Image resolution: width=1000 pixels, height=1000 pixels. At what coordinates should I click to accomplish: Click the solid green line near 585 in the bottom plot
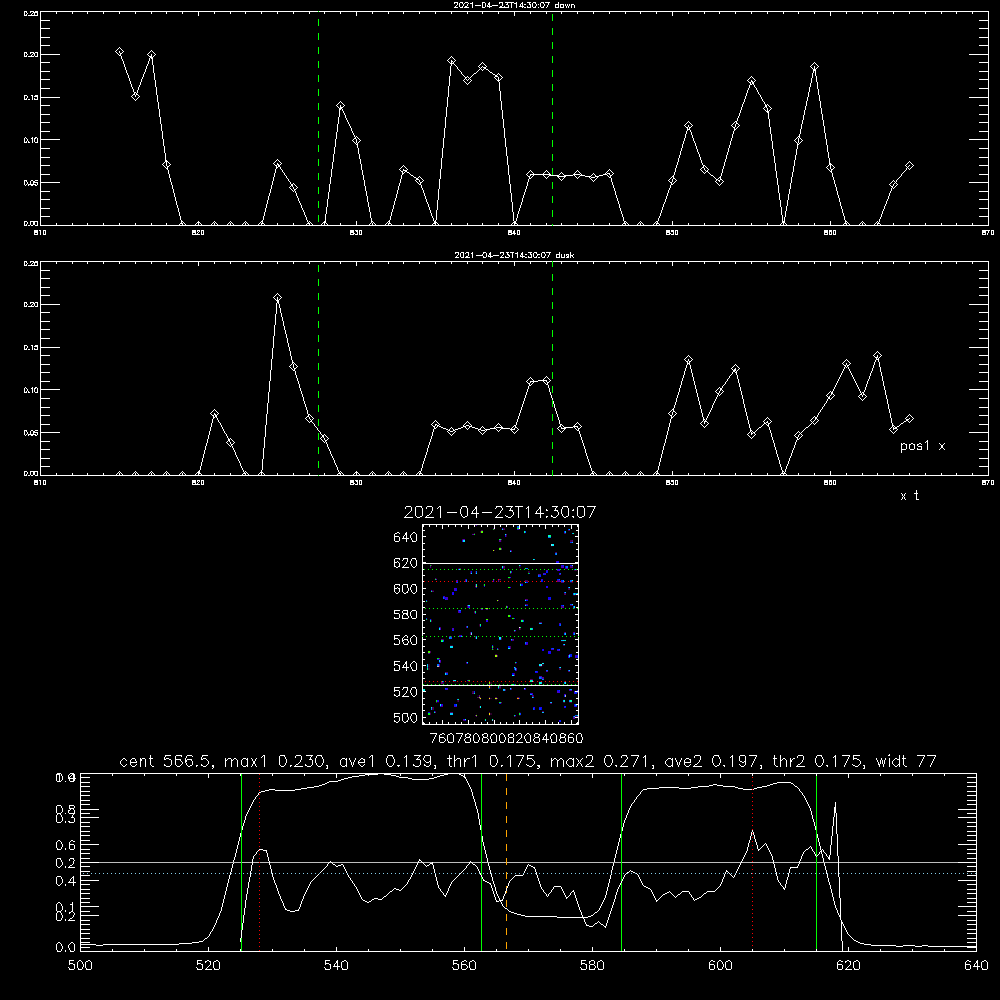(x=621, y=861)
